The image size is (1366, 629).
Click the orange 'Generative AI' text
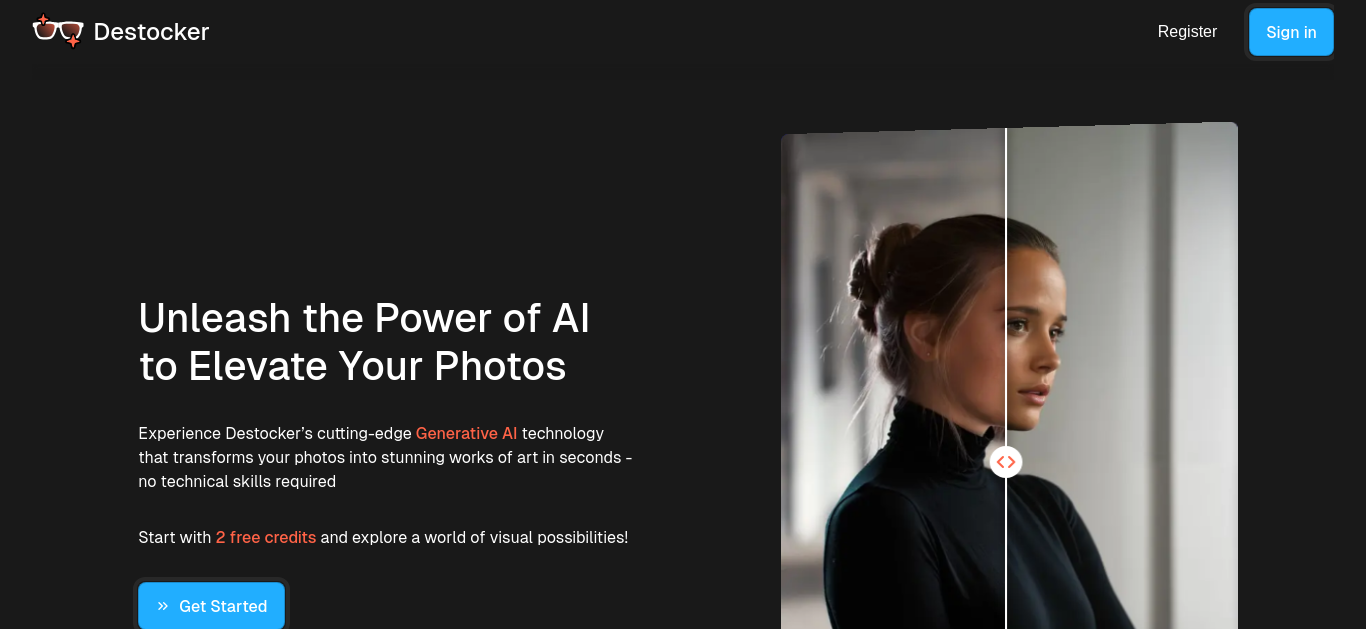467,433
